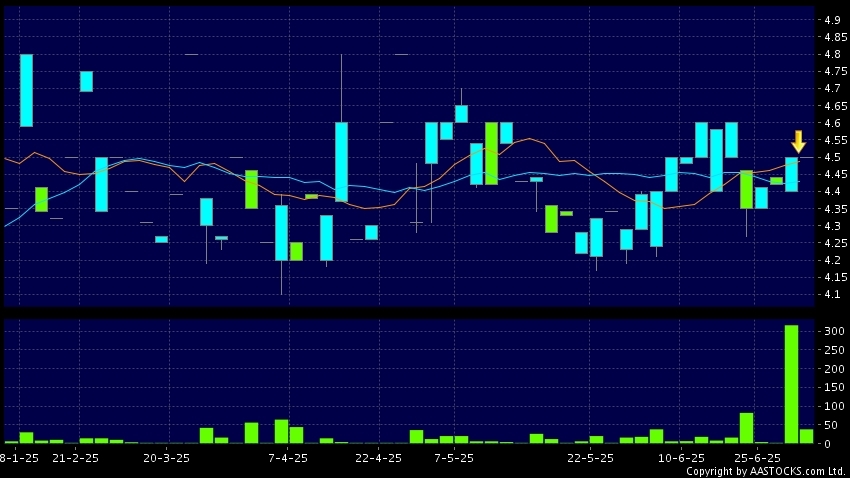Select the 20-3-25 date label

point(166,458)
